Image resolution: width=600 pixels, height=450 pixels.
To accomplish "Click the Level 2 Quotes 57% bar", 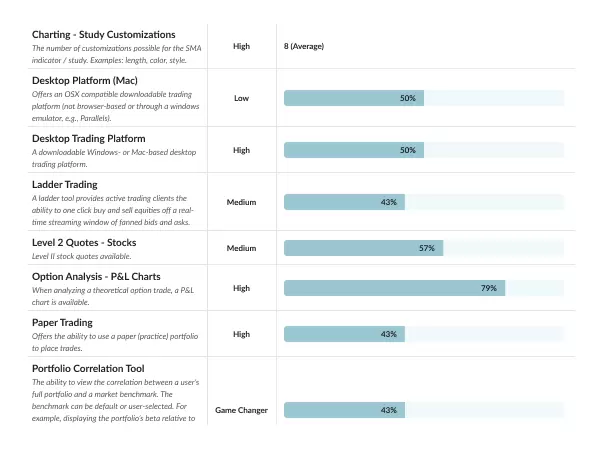I will click(x=423, y=248).
